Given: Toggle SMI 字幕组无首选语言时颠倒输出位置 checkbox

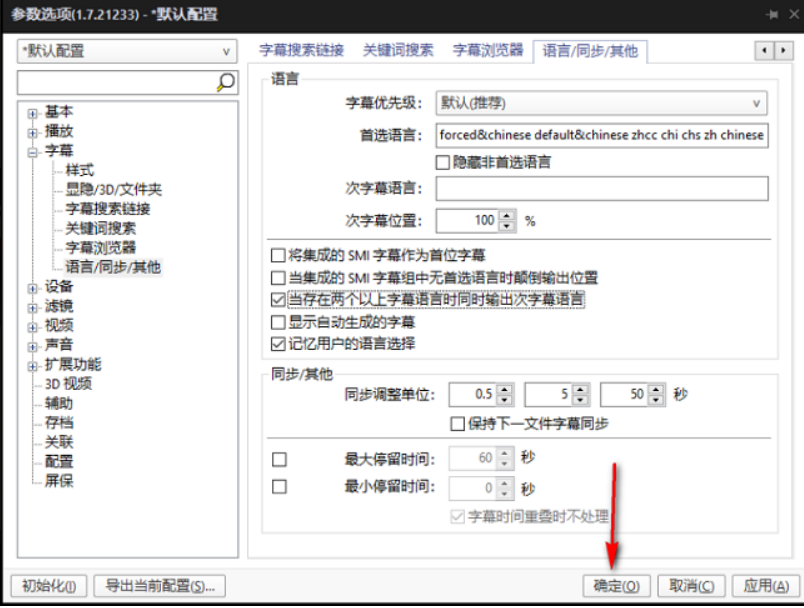Looking at the screenshot, I should pyautogui.click(x=278, y=278).
